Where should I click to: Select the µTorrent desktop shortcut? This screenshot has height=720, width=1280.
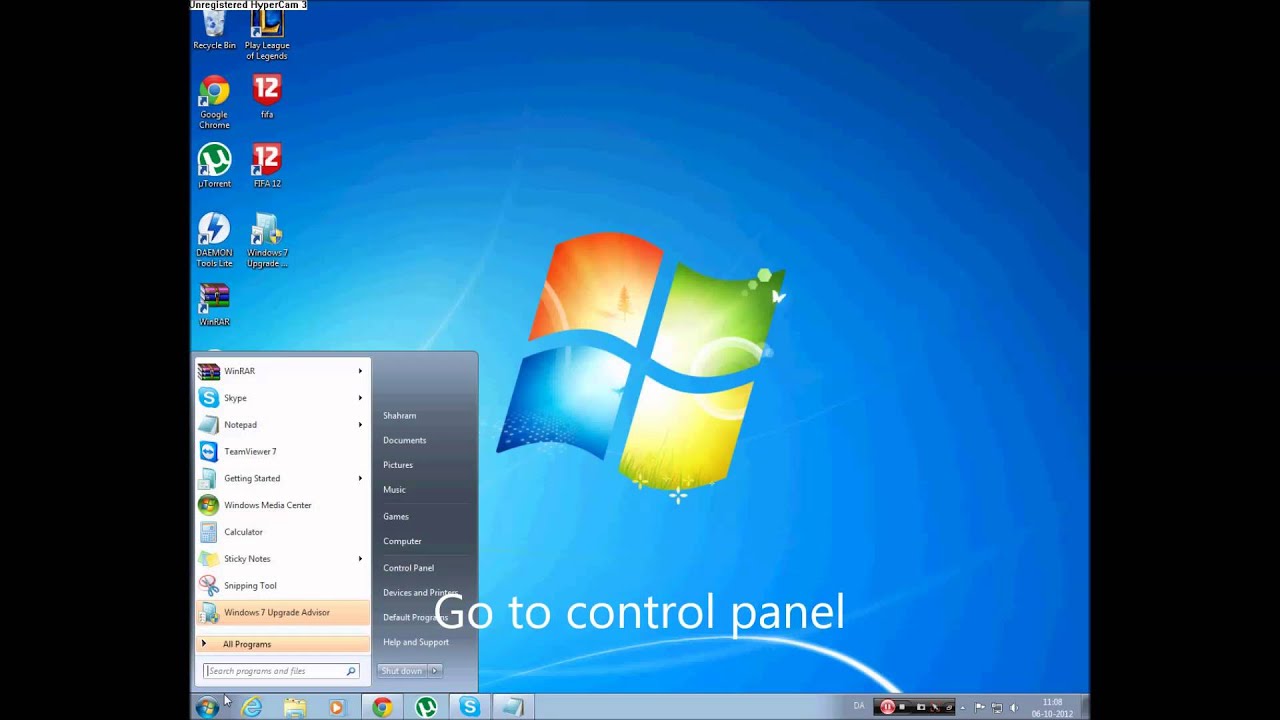pos(214,166)
